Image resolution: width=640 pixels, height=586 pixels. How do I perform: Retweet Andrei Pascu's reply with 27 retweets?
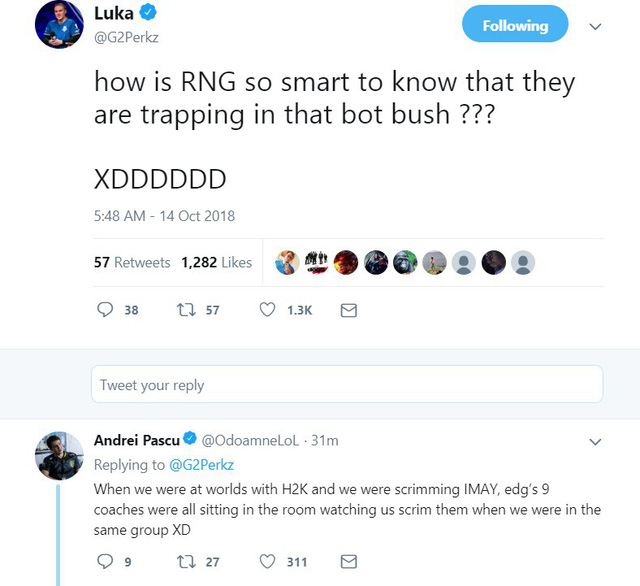coord(186,562)
